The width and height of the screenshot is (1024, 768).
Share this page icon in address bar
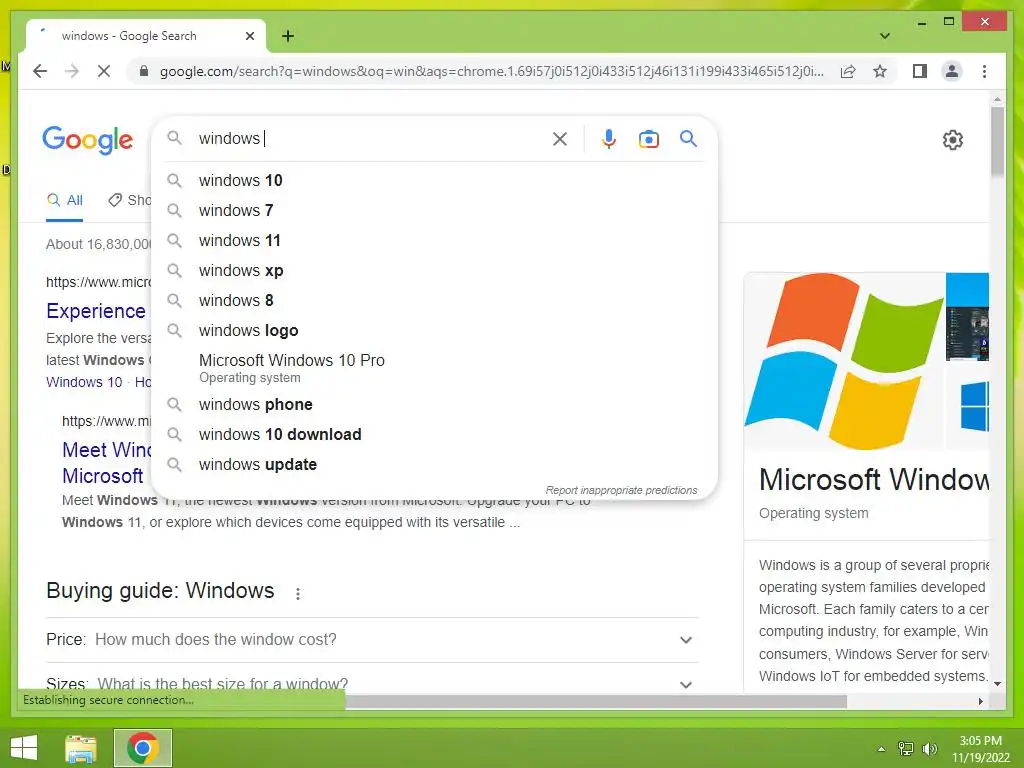(848, 71)
